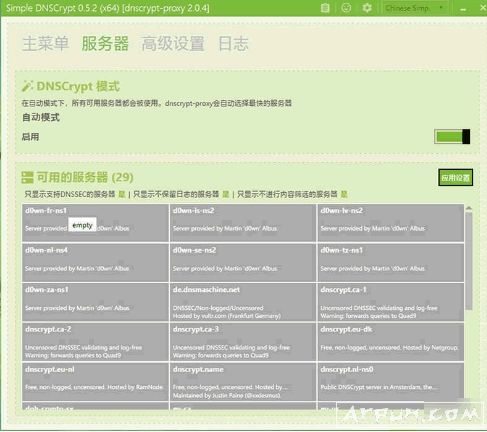This screenshot has width=487, height=432.
Task: Toggle 只显示支持DNSSEC的服务器 filter
Action: pos(122,194)
